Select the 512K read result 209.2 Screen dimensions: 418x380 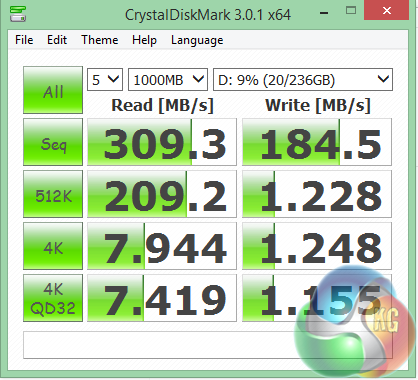(162, 194)
